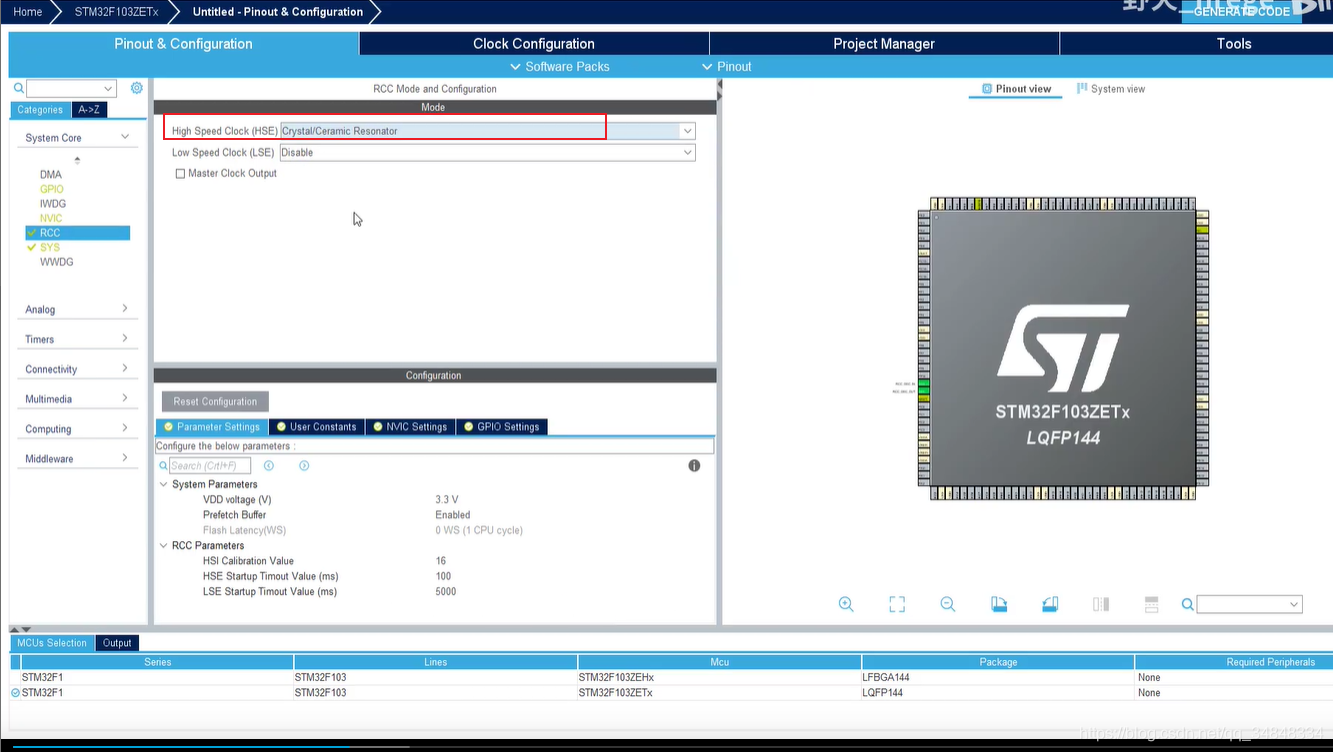Viewport: 1333px width, 752px height.
Task: Zoom in on the pinout view
Action: pos(846,604)
